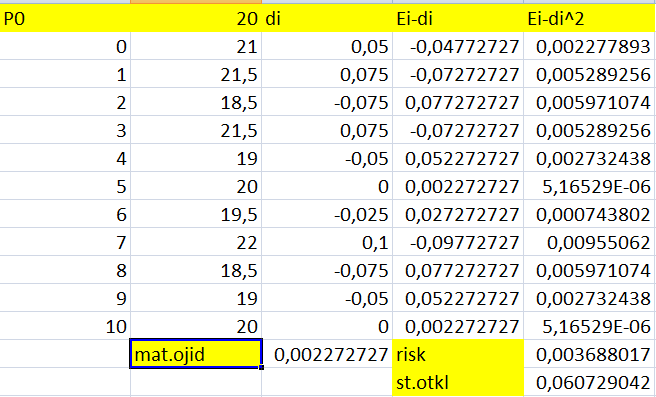Select the yellow risk label cell
Viewport: 656px width, 397px height.
pos(458,354)
